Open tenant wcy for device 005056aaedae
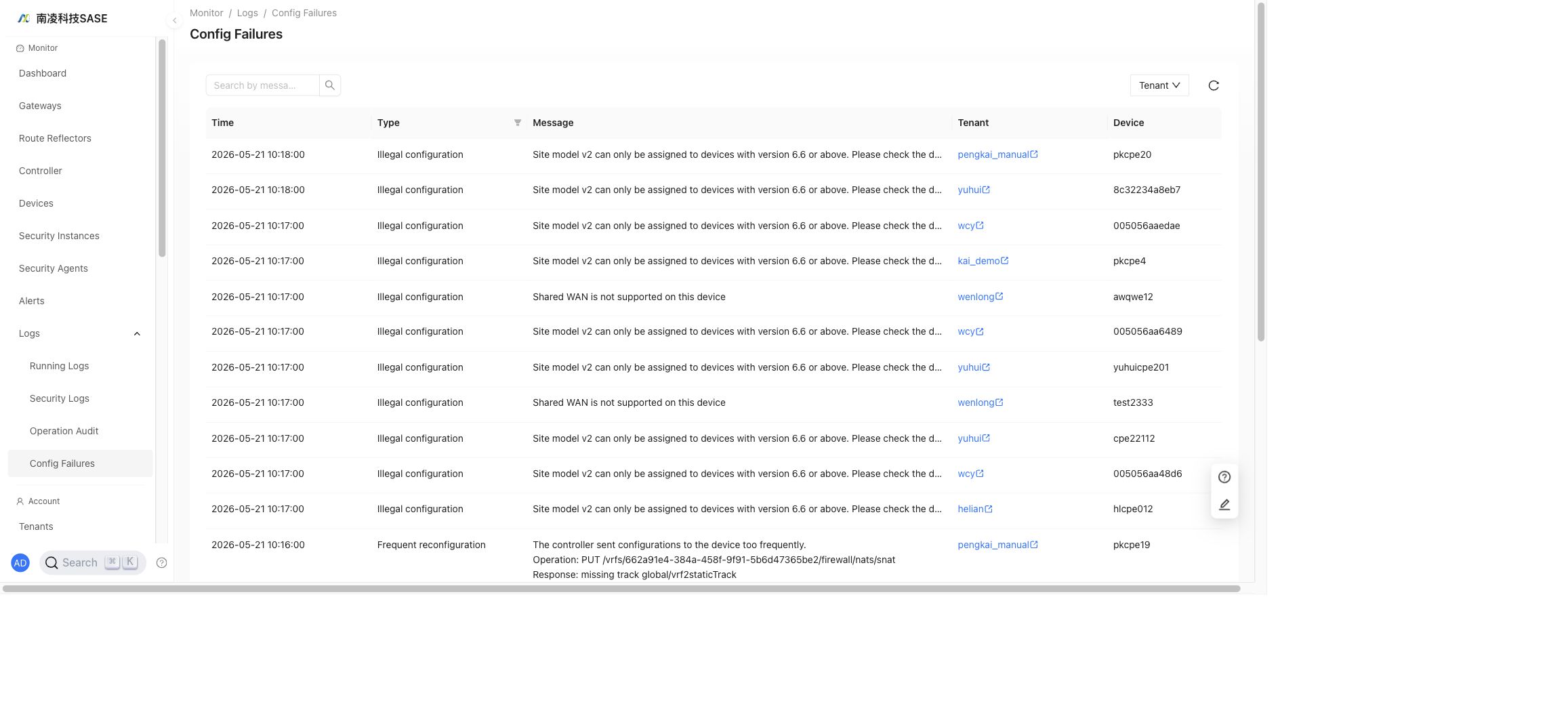This screenshot has width=1568, height=727. click(x=966, y=226)
